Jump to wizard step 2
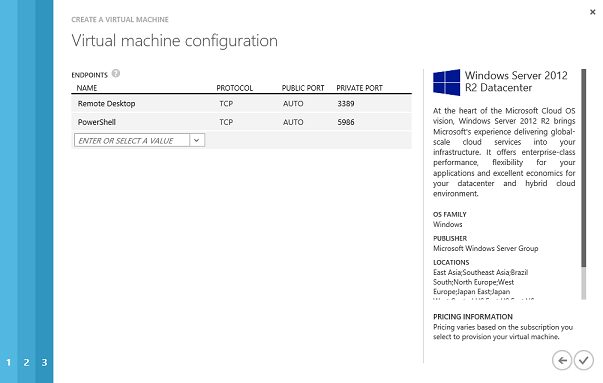This screenshot has width=603, height=383. coord(26,362)
